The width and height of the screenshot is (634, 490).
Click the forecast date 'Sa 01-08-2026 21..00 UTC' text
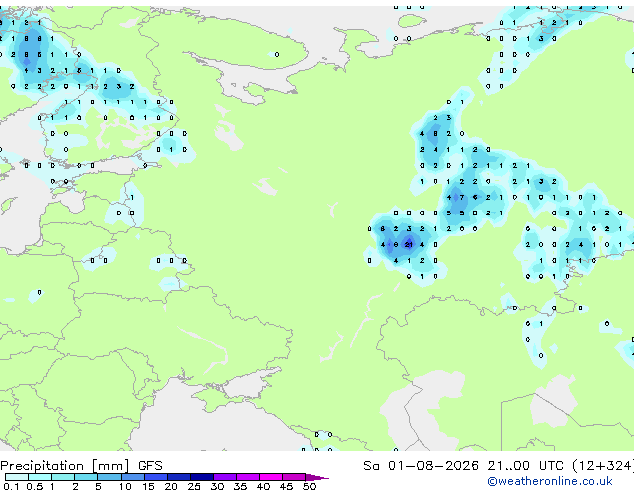click(463, 466)
